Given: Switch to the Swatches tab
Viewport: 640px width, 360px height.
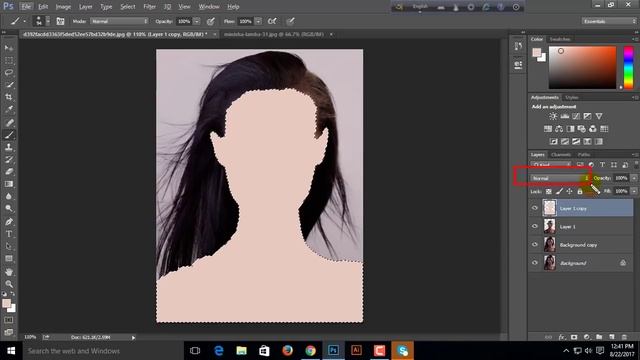Looking at the screenshot, I should pos(560,39).
